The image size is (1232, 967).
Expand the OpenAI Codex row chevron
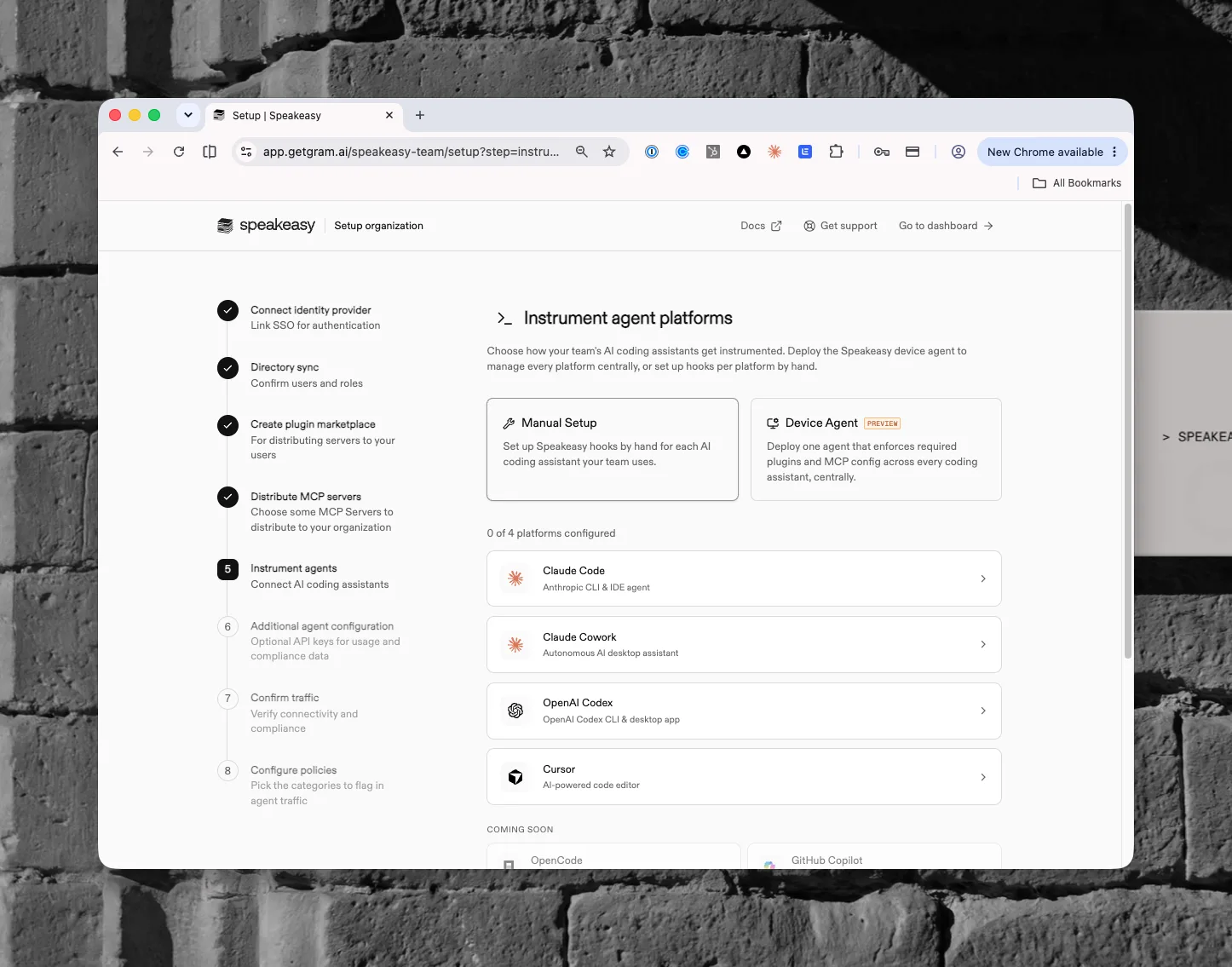(983, 711)
